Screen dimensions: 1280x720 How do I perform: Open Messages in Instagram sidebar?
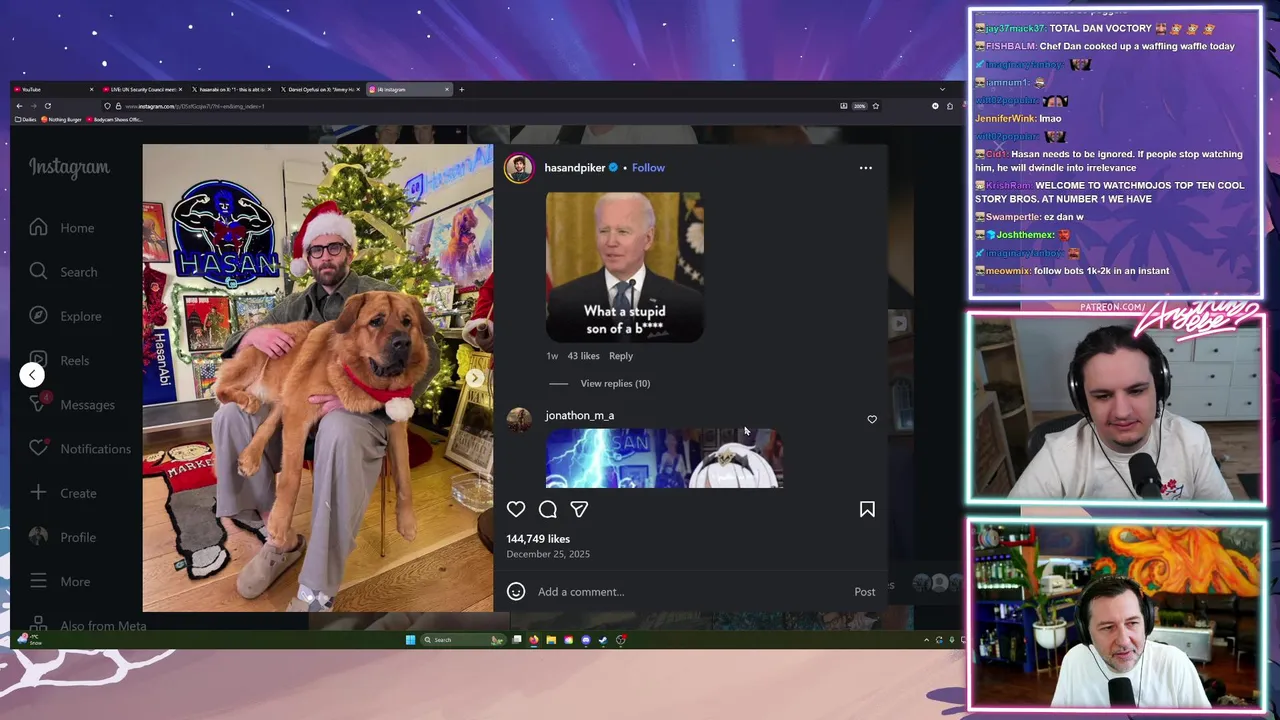[72, 404]
